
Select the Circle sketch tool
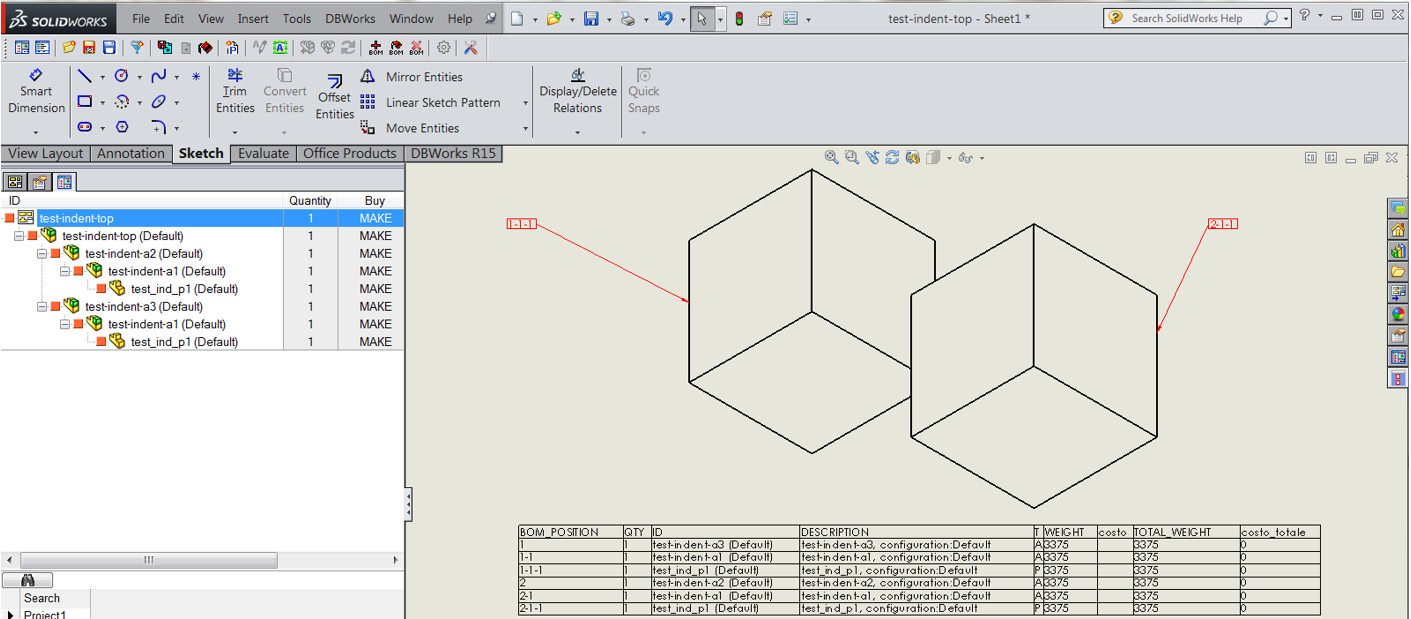(122, 76)
